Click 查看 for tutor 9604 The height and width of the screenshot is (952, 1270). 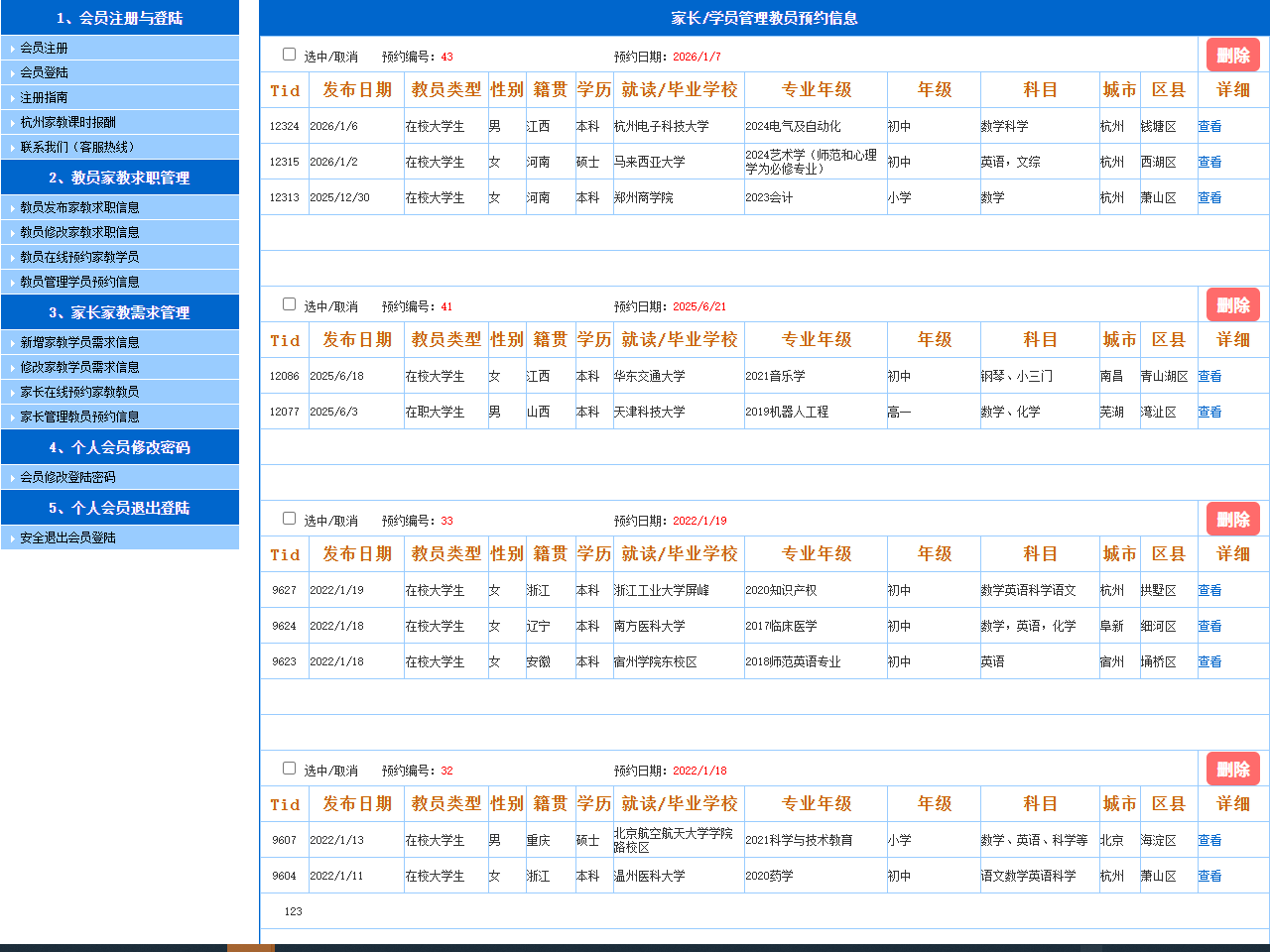coord(1209,877)
